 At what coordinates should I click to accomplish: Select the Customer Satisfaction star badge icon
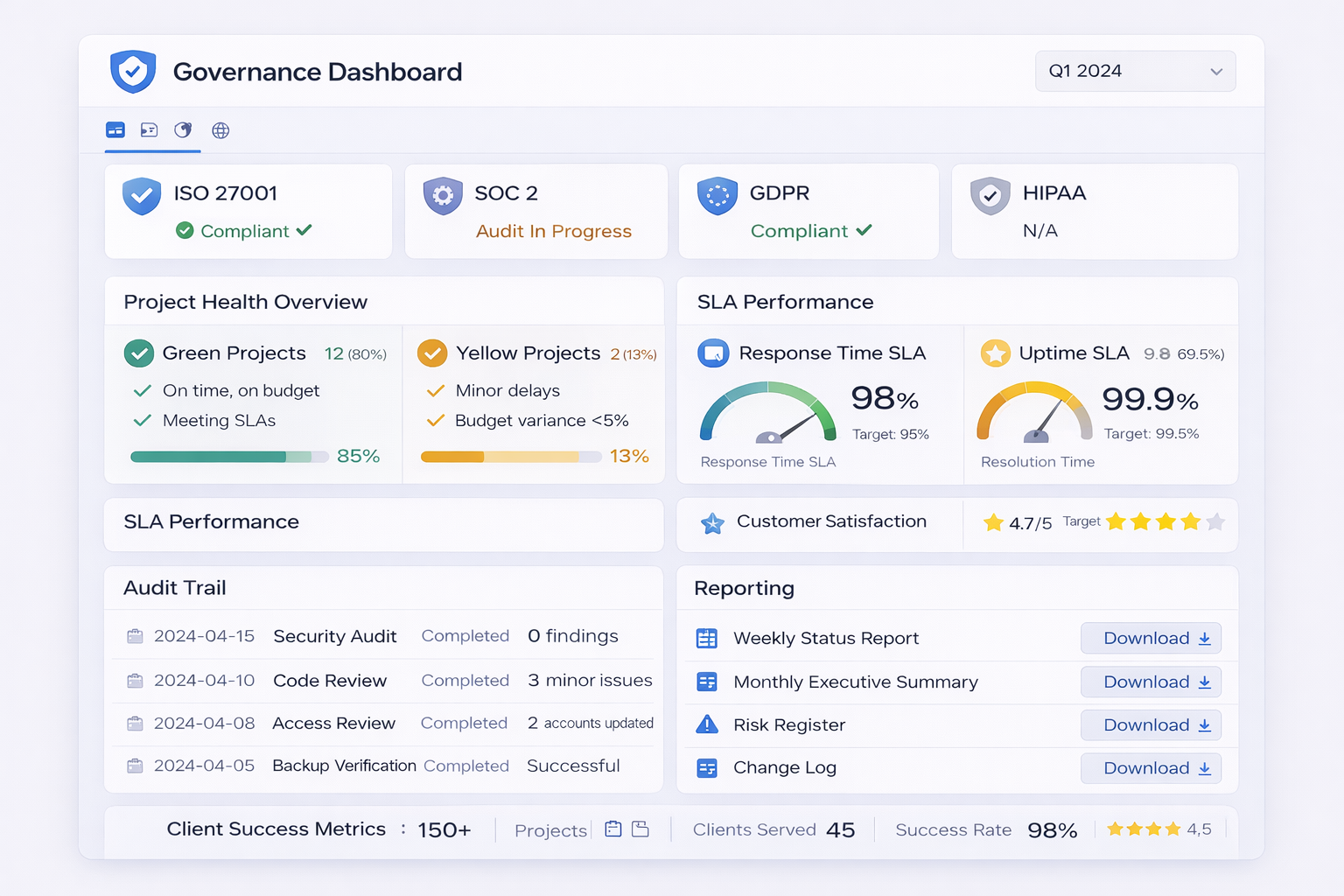pos(713,521)
